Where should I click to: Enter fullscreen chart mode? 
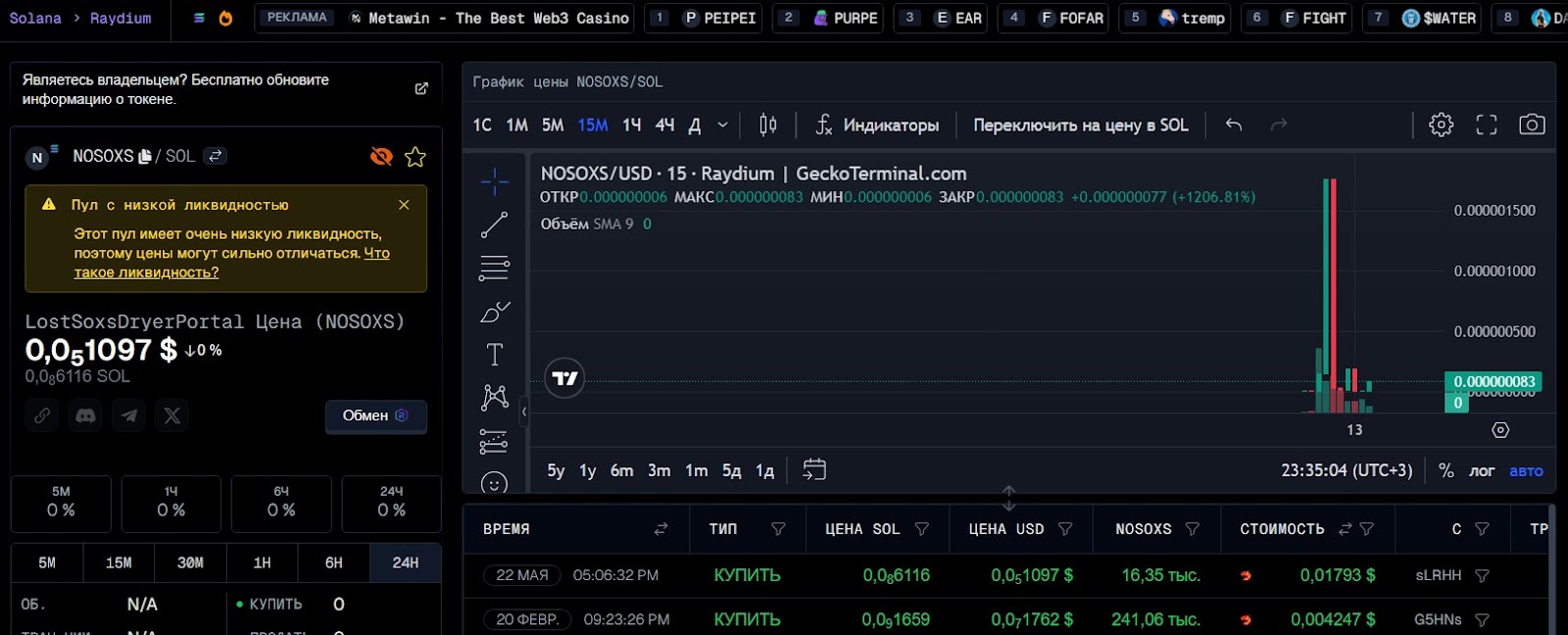[x=1487, y=124]
